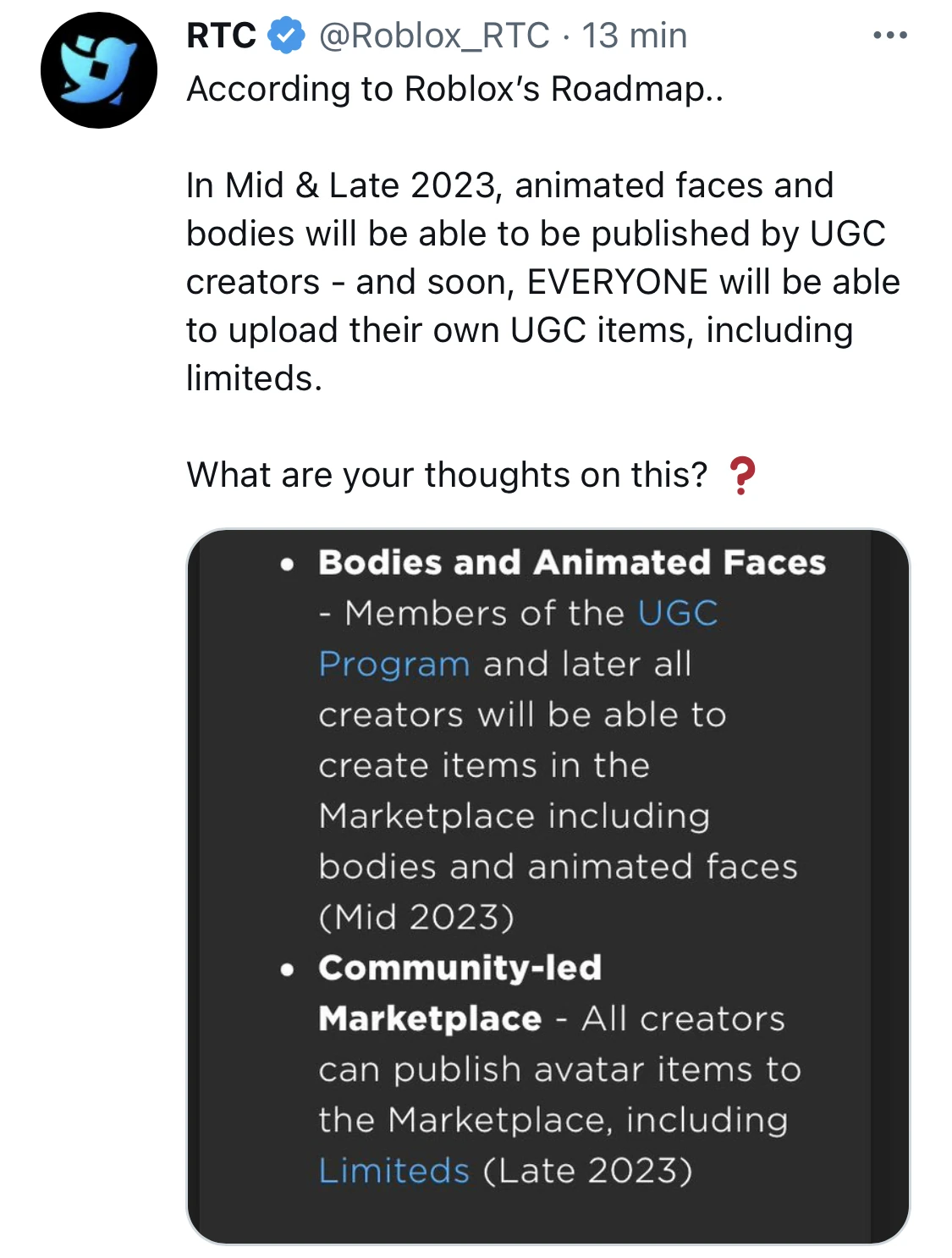This screenshot has height=1258, width=952.
Task: Click the blue word Program in image
Action: pyautogui.click(x=393, y=665)
